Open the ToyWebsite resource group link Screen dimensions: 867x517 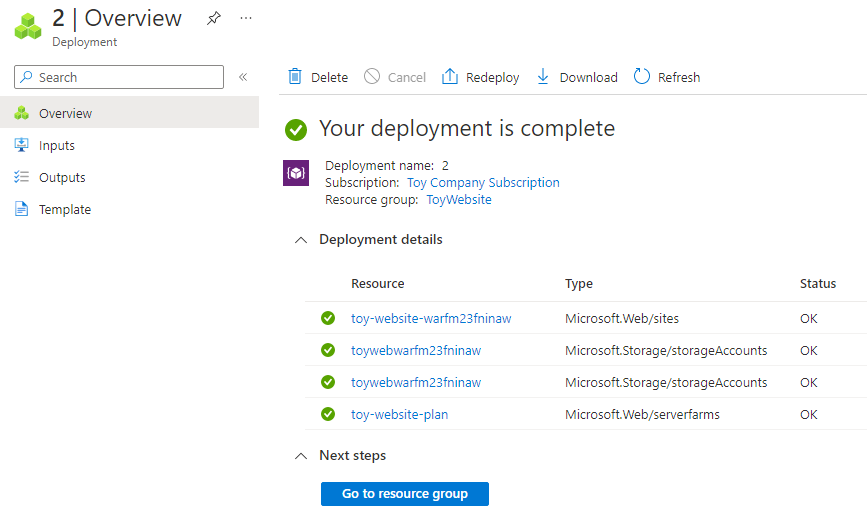point(459,200)
